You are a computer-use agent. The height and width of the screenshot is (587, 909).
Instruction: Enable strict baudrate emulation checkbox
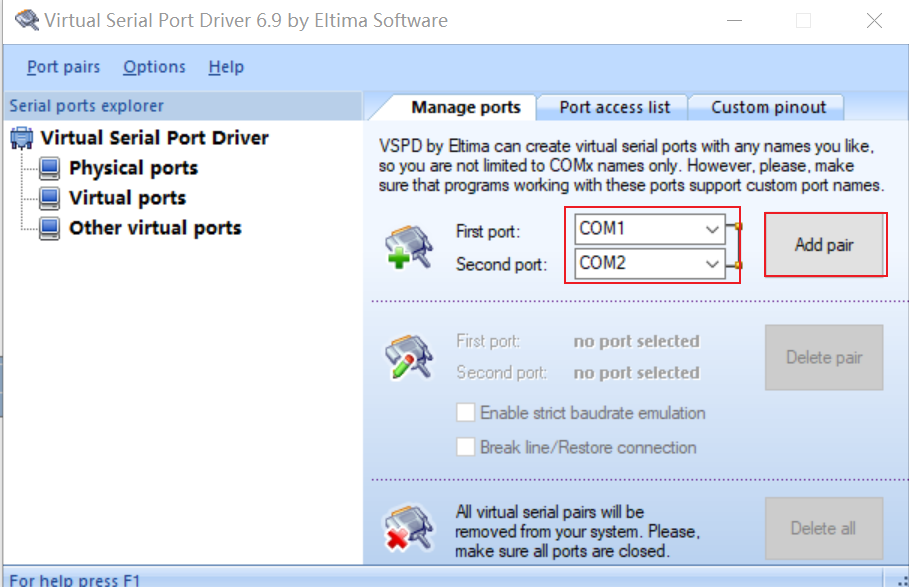[x=466, y=413]
